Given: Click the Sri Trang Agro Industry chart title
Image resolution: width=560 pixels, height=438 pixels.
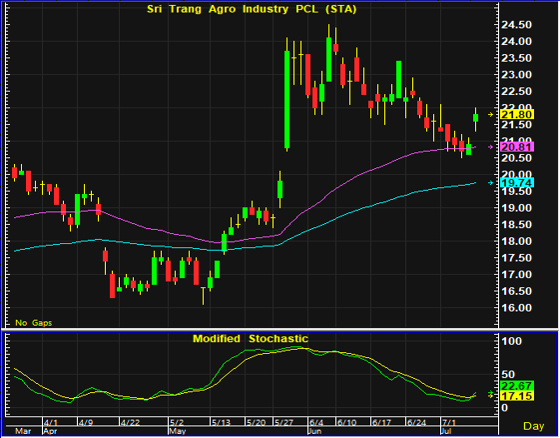Looking at the screenshot, I should click(251, 9).
